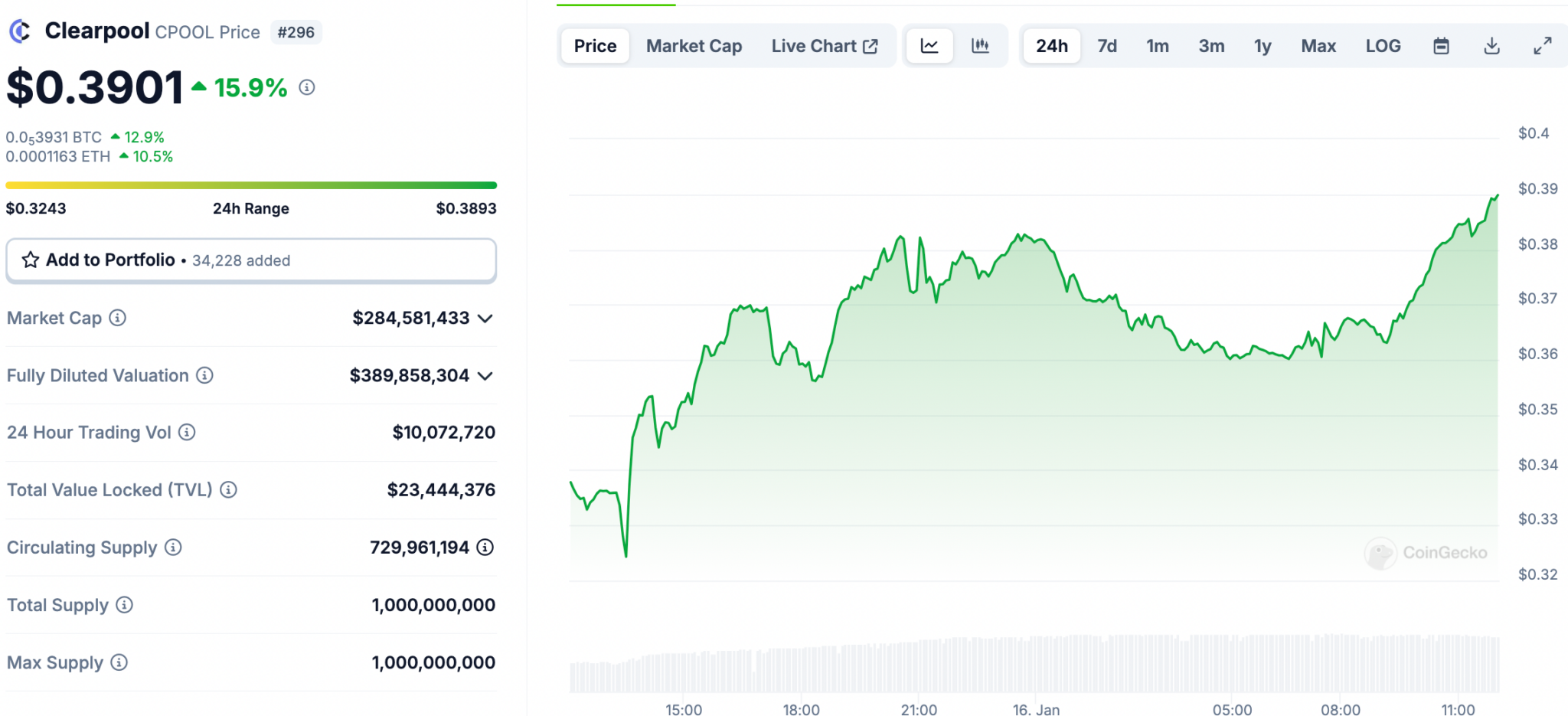Show Max Supply info icon
This screenshot has height=716, width=1568.
point(119,662)
